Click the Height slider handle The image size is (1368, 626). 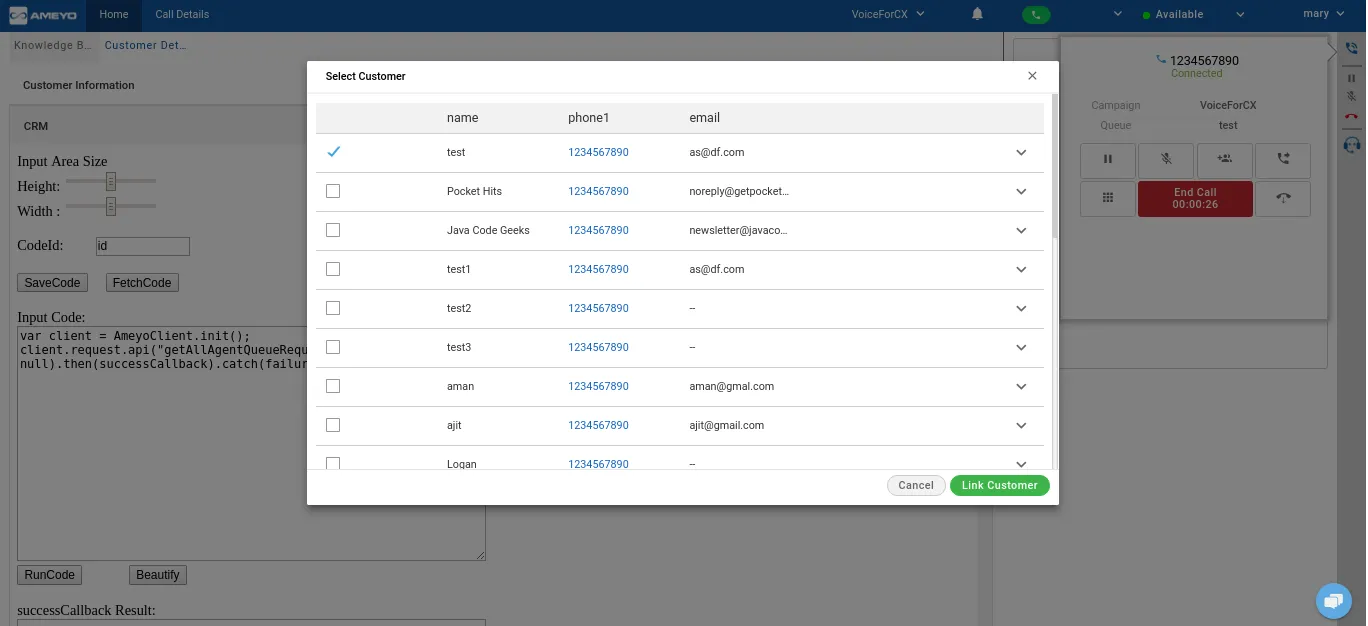tap(111, 181)
